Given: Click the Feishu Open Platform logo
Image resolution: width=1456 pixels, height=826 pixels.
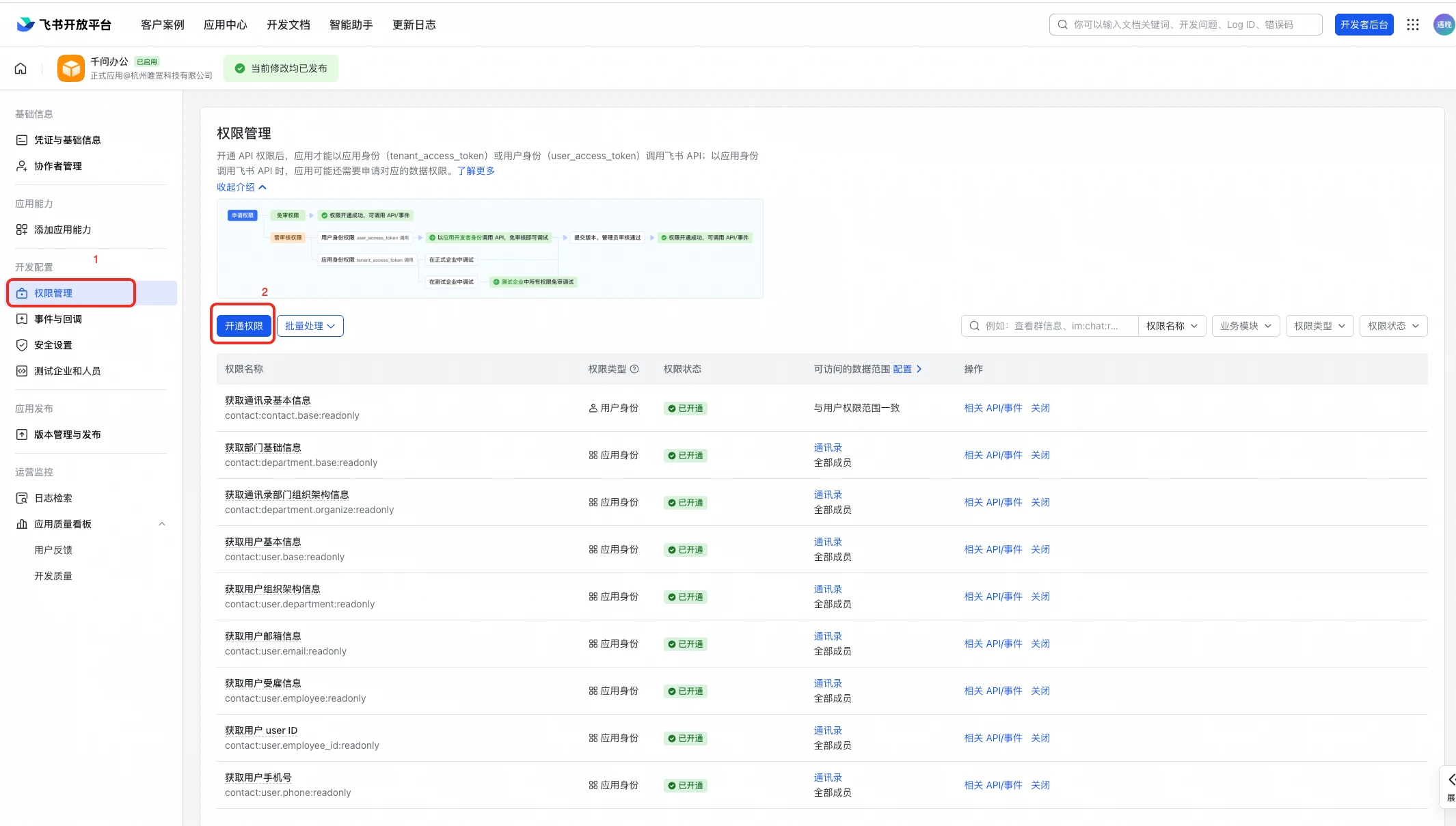Looking at the screenshot, I should tap(64, 25).
